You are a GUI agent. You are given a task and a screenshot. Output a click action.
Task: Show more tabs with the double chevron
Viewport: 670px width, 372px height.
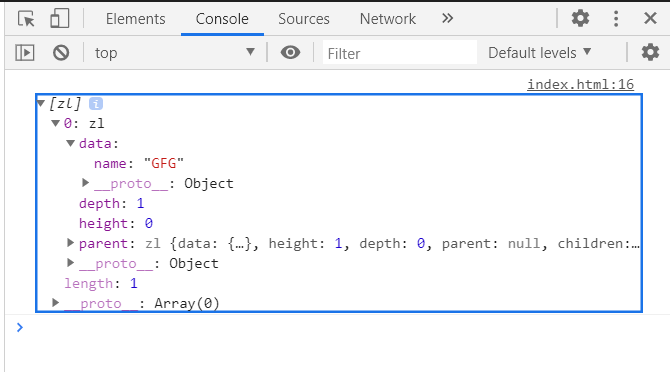tap(447, 18)
